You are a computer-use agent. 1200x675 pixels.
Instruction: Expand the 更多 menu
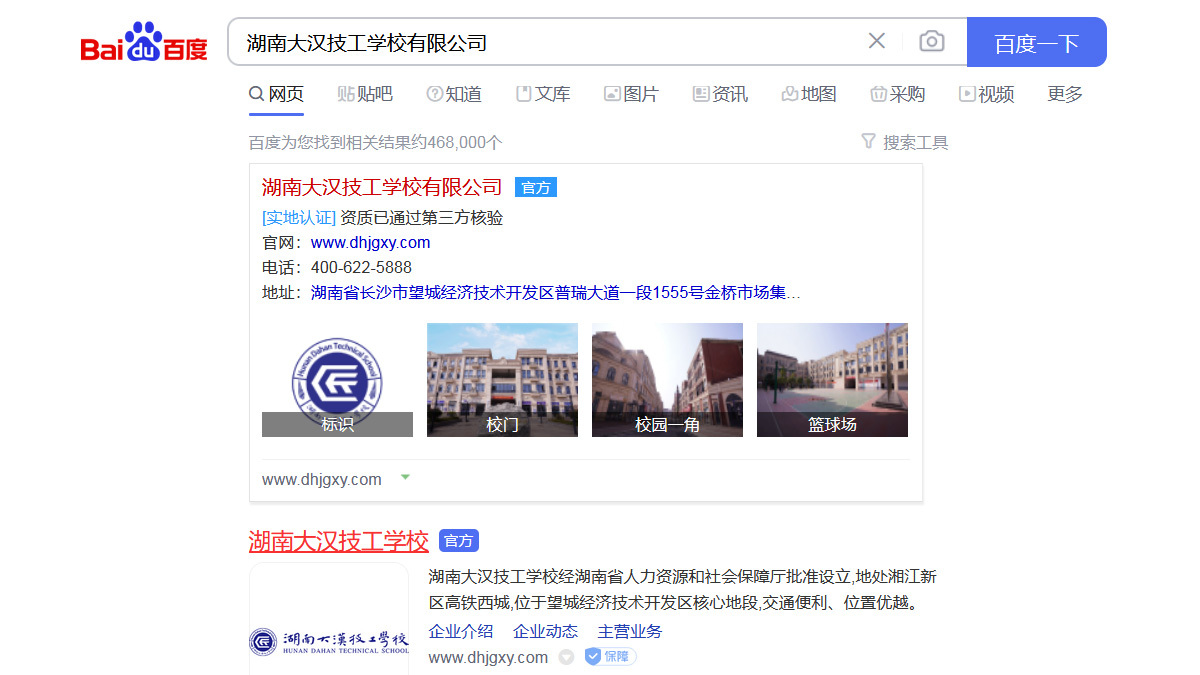click(1065, 94)
